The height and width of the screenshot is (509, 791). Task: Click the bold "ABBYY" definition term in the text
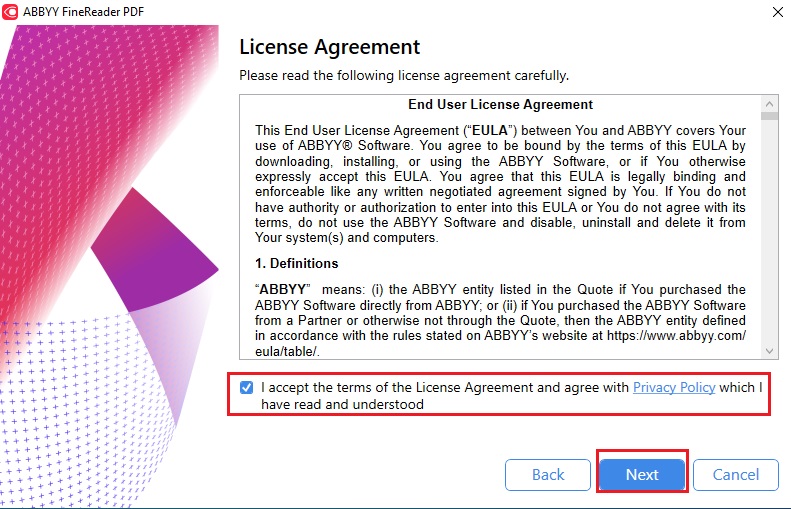pos(283,290)
